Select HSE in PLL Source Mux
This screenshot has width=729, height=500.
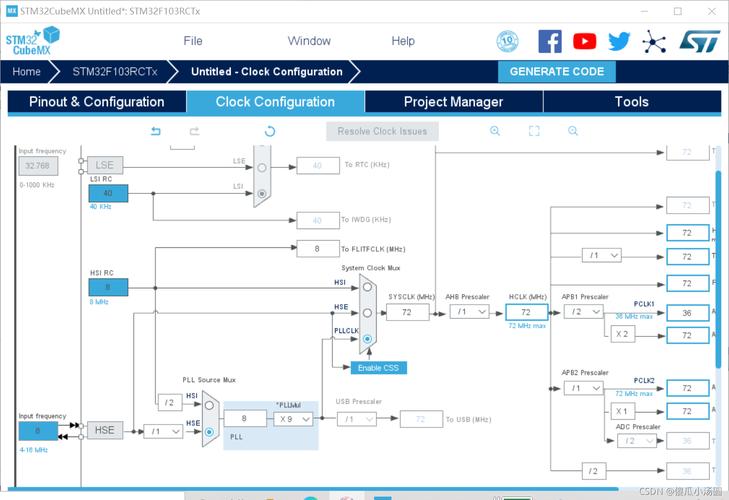point(209,432)
